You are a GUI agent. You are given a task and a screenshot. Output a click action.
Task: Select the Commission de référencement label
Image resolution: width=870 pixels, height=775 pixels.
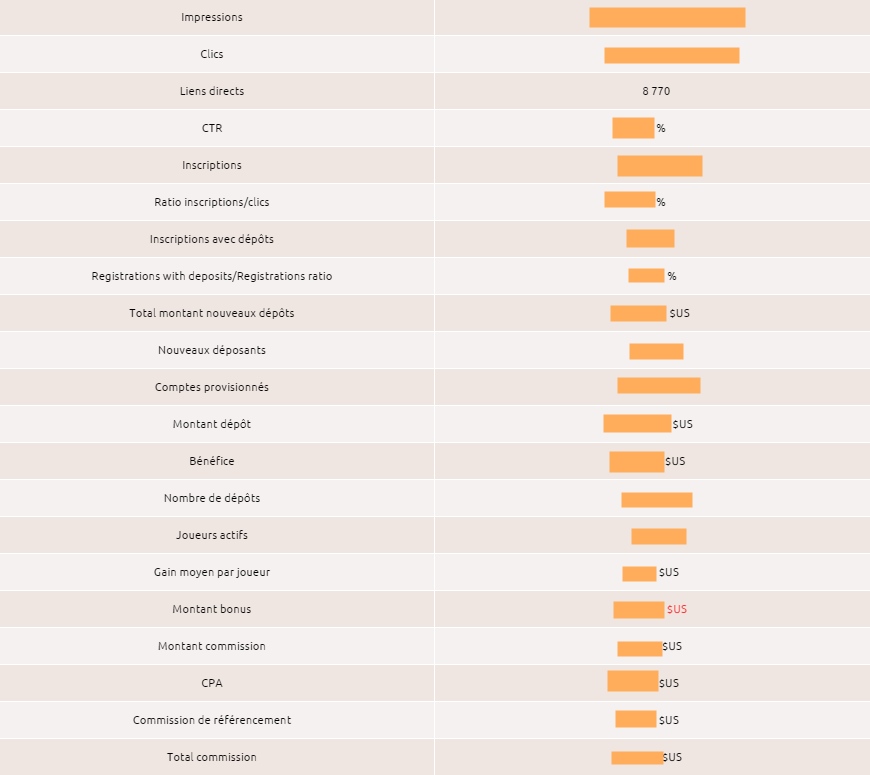(212, 720)
